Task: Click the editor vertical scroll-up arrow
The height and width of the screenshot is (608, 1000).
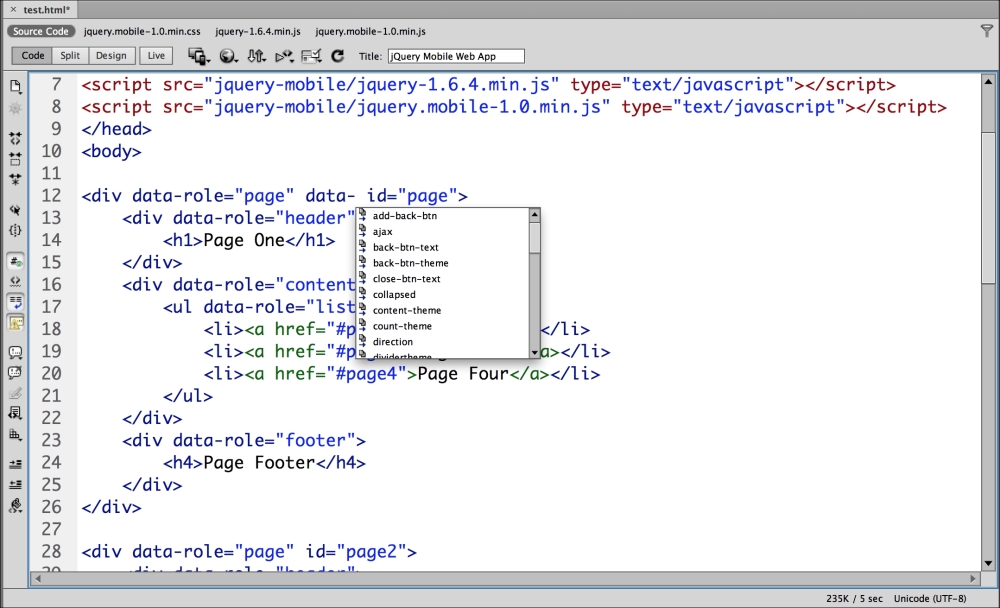Action: coord(988,82)
